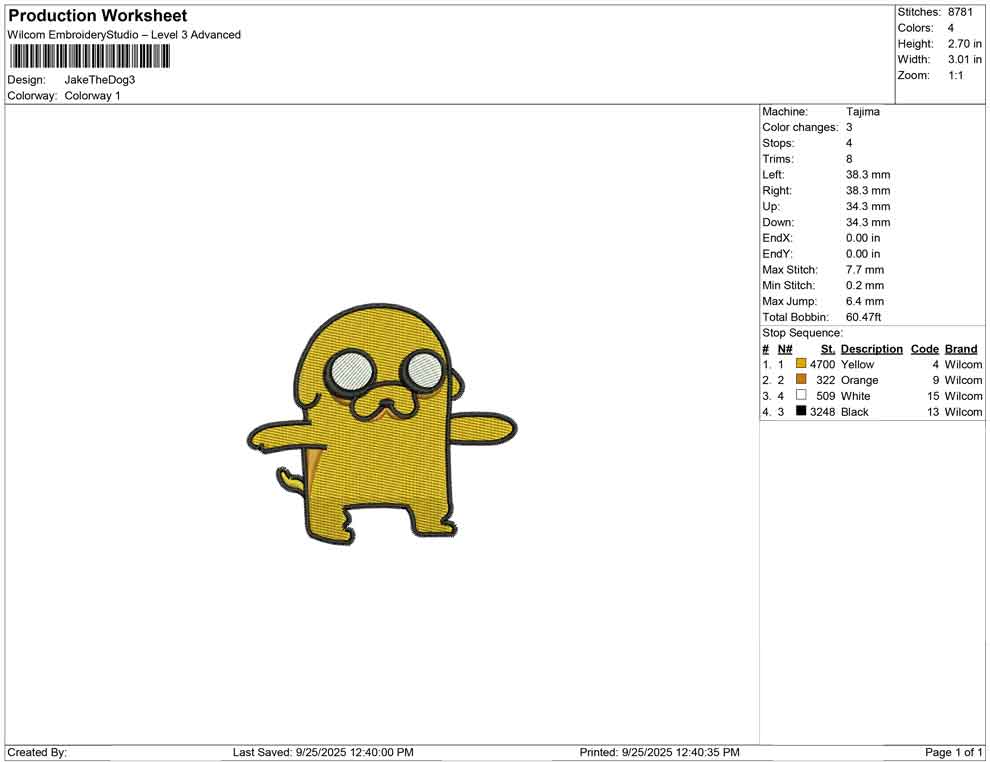Image resolution: width=990 pixels, height=762 pixels.
Task: Click the design name 'JakeTheDog3'
Action: pyautogui.click(x=100, y=80)
